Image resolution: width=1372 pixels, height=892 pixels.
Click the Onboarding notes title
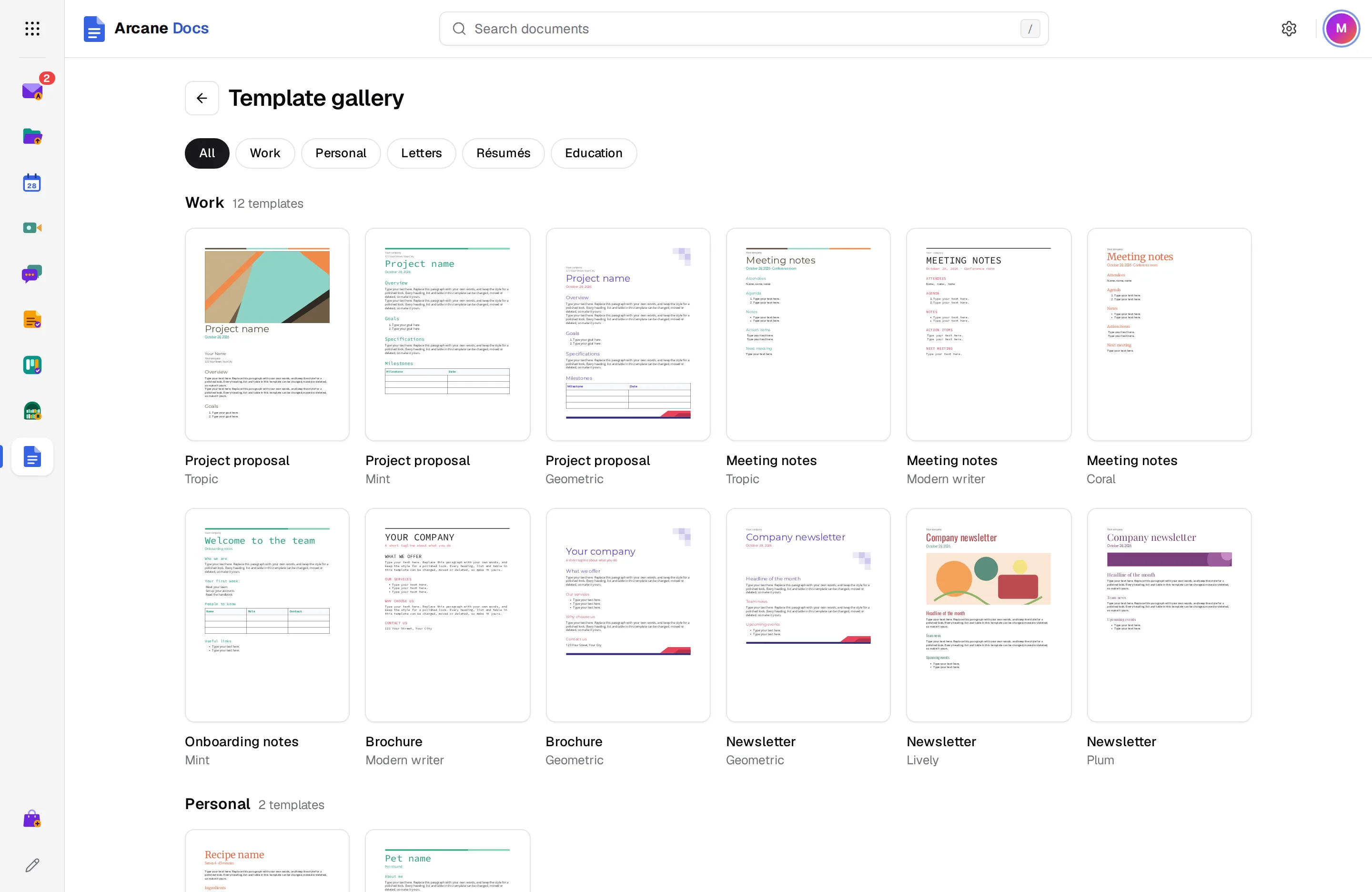click(x=242, y=741)
